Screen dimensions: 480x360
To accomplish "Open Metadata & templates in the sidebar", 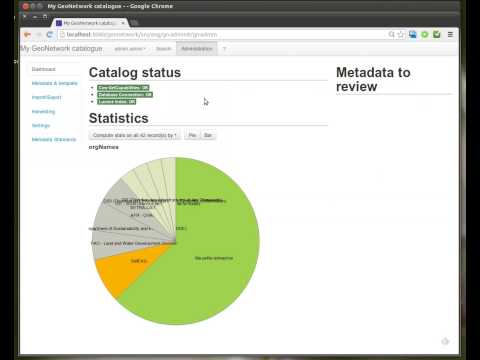I will coord(55,83).
